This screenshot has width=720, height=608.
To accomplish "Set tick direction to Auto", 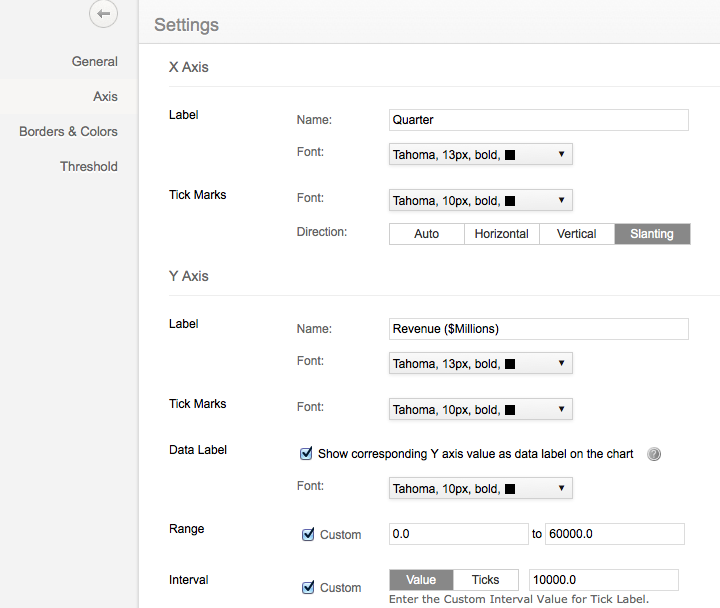I will point(427,234).
